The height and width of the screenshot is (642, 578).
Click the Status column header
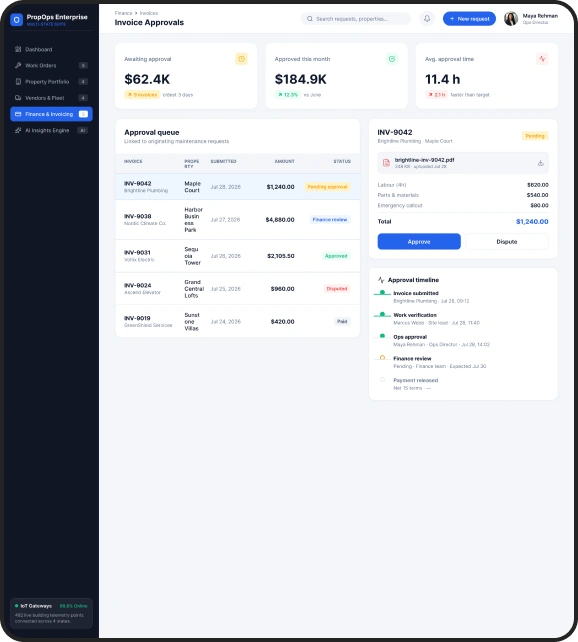click(342, 161)
